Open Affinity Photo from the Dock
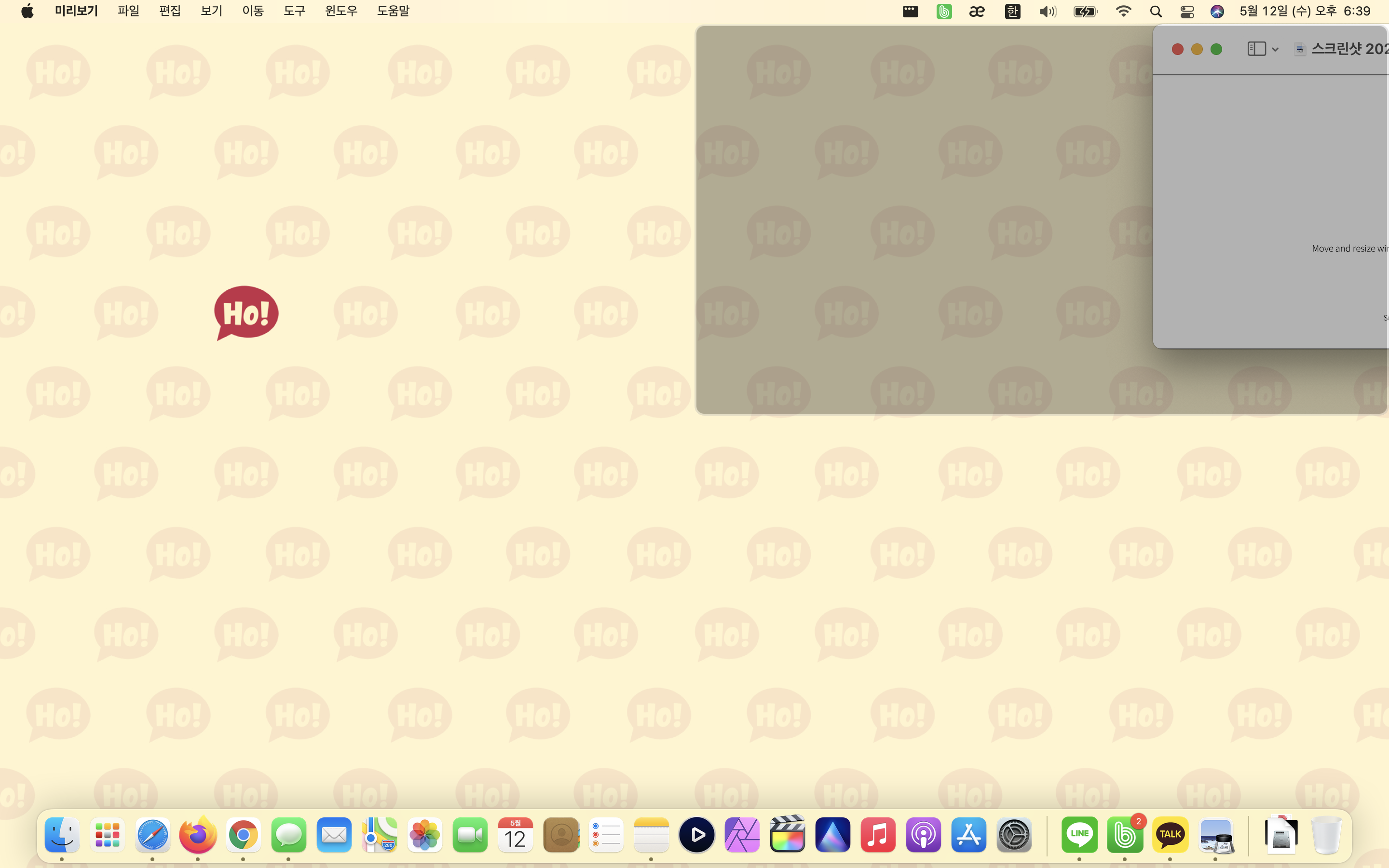This screenshot has height=868, width=1389. [742, 835]
